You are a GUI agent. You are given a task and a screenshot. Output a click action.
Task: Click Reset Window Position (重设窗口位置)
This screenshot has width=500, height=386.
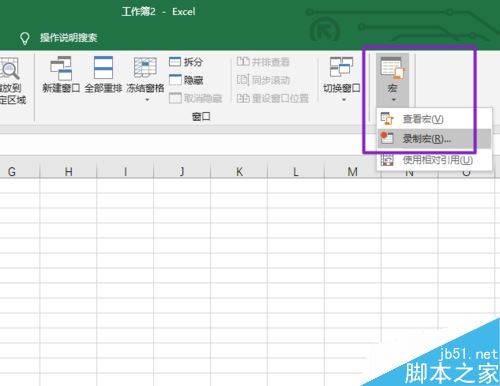(x=273, y=98)
